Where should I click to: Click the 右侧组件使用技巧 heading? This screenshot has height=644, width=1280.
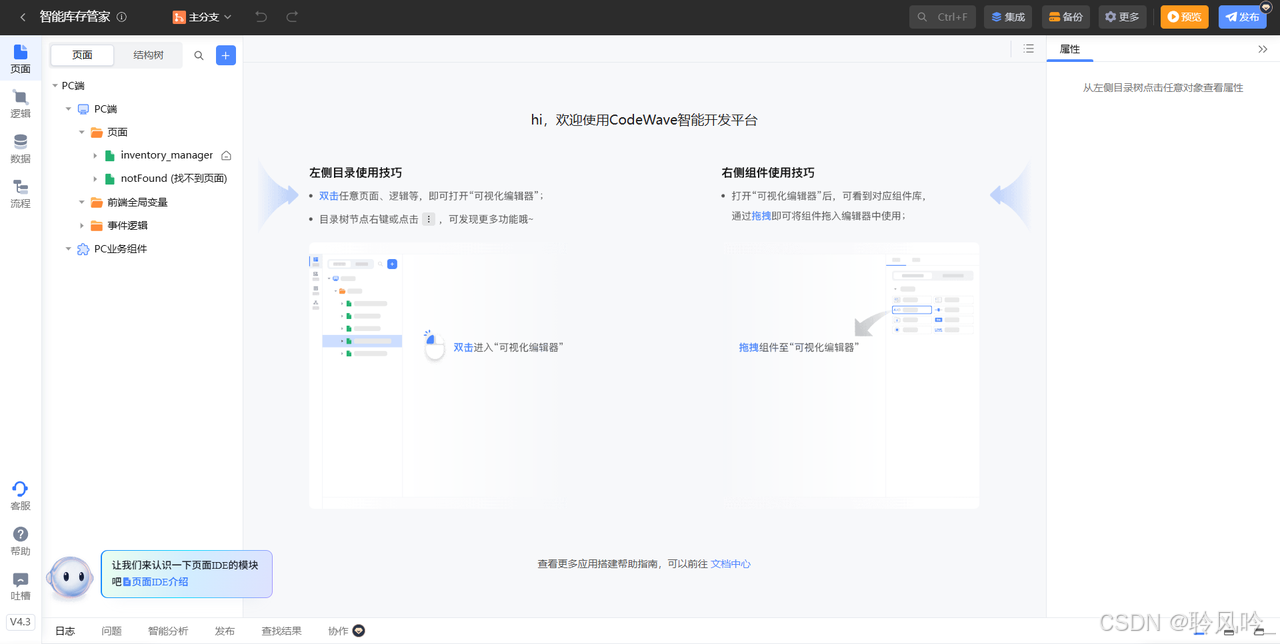[768, 172]
